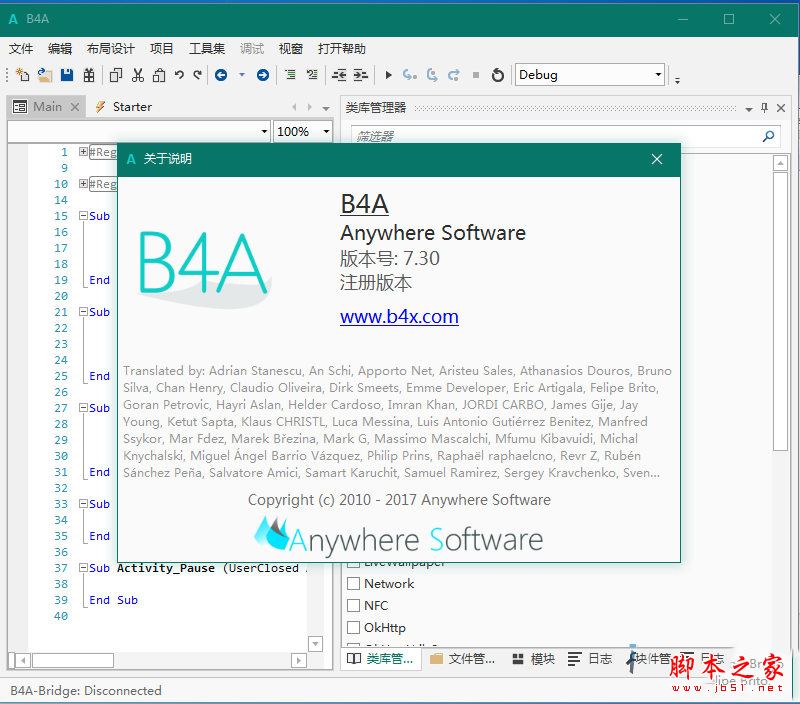Image resolution: width=800 pixels, height=704 pixels.
Task: Undo the last edit
Action: 179,75
